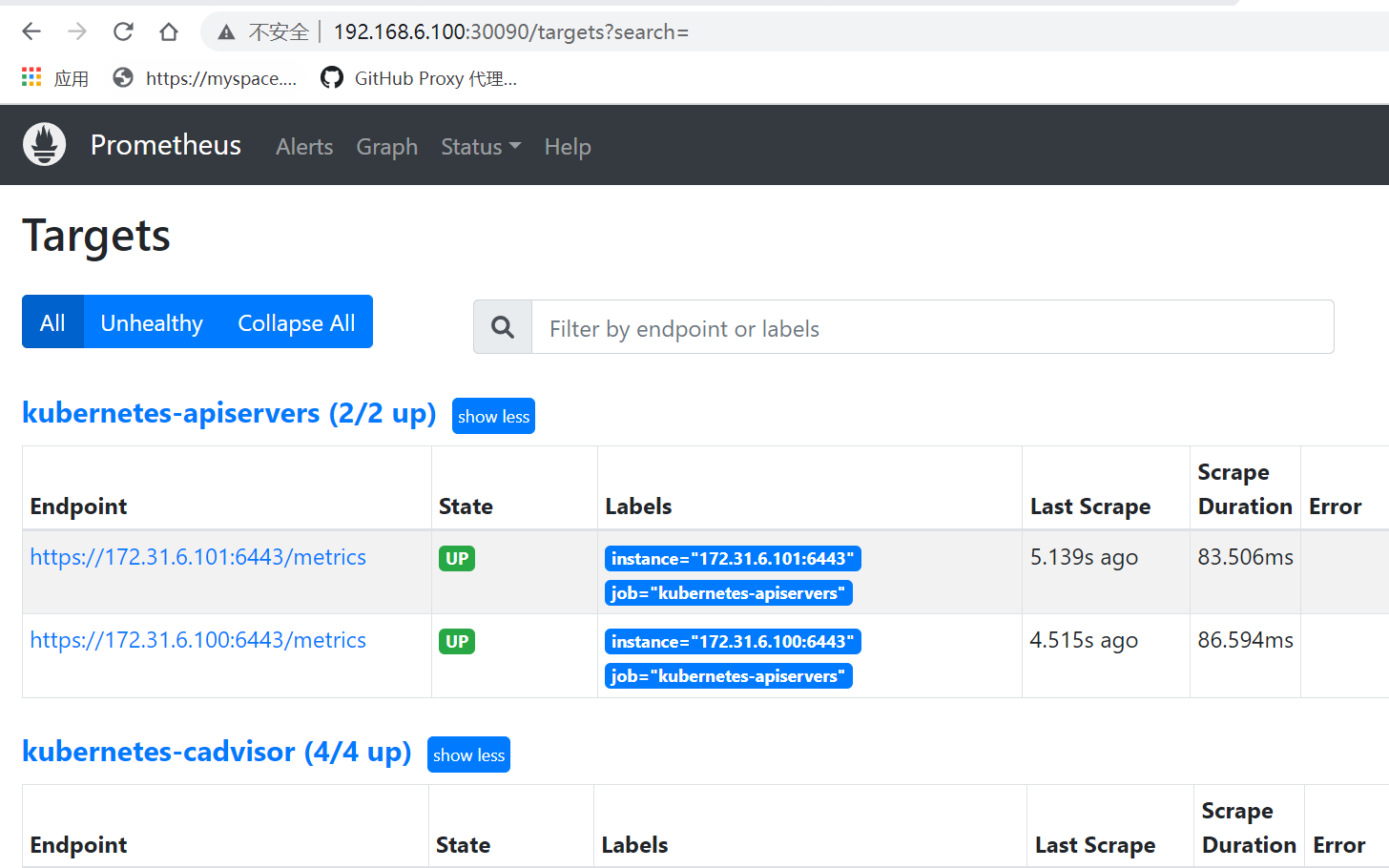Screen dimensions: 1389x868
Task: Click the Prometheus brand title
Action: point(166,145)
